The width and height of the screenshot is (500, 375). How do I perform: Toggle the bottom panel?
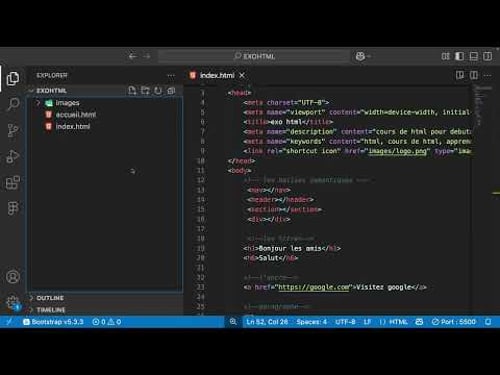(473, 56)
